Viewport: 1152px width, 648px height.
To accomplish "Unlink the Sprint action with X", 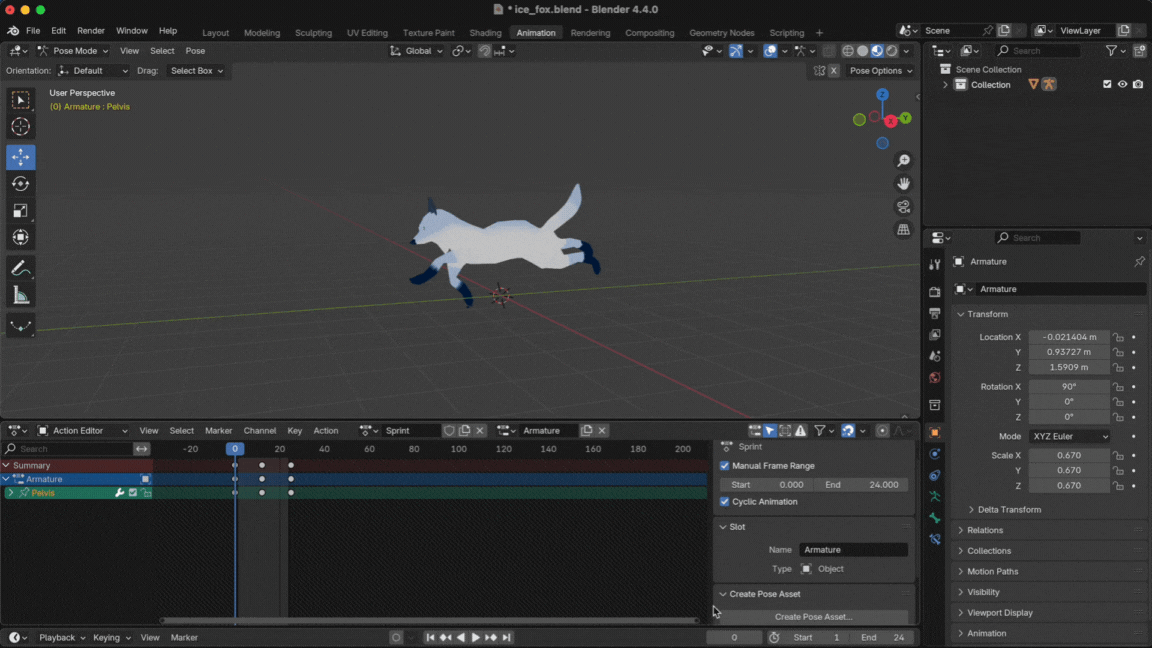I will pyautogui.click(x=480, y=431).
